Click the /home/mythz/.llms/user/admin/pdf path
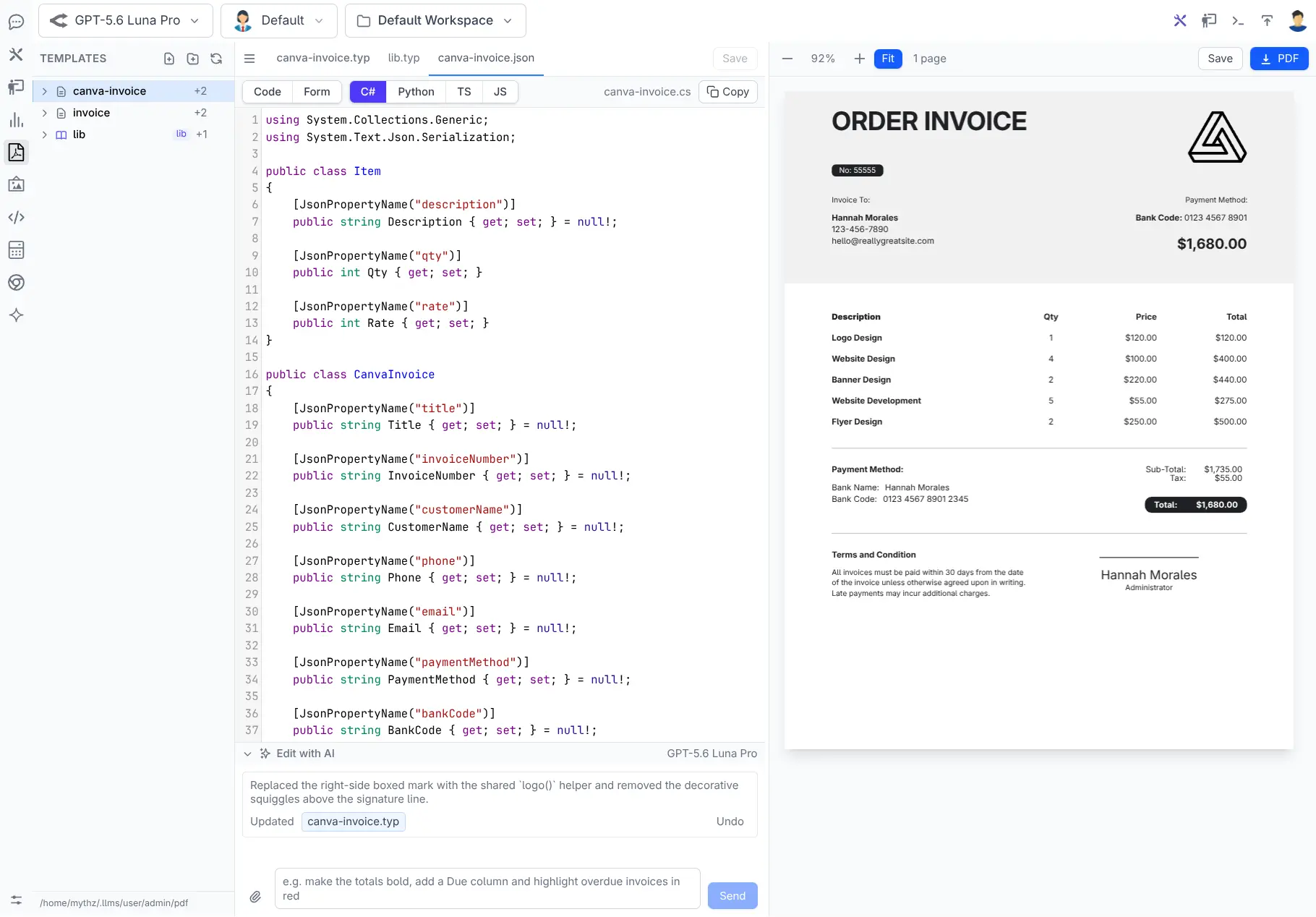The image size is (1316, 917). tap(114, 903)
